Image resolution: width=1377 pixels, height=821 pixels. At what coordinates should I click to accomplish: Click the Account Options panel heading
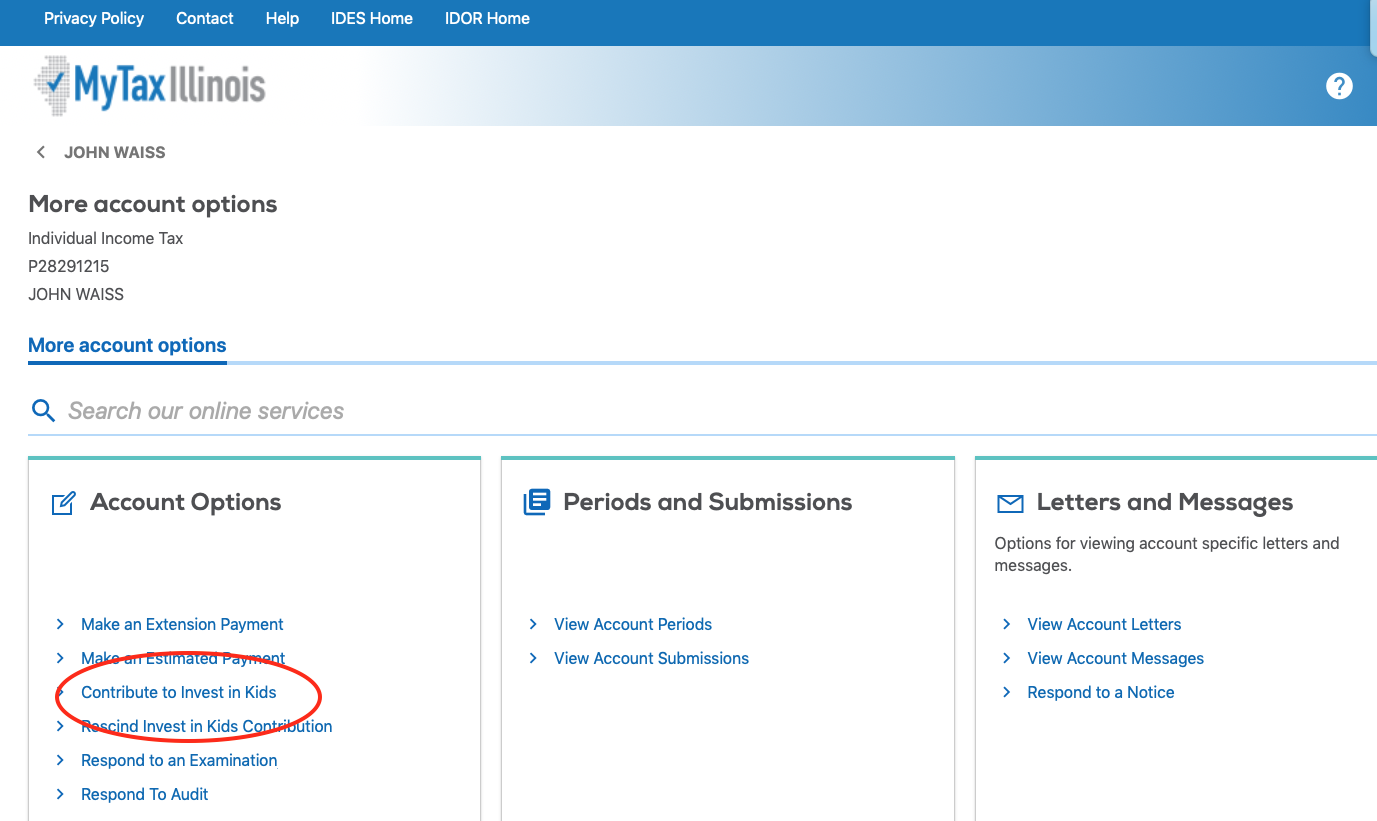186,502
